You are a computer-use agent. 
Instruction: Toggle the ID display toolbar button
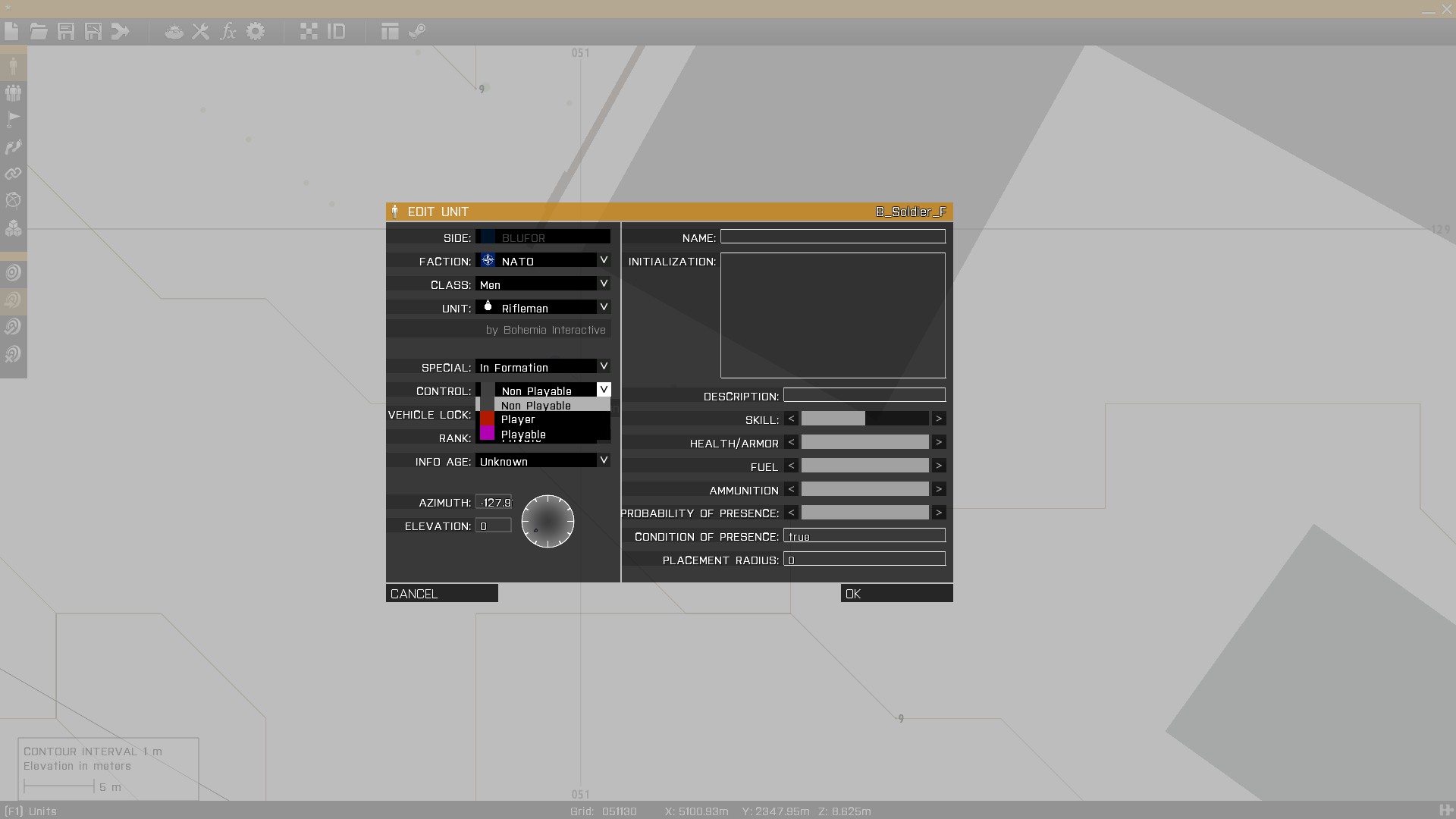pyautogui.click(x=336, y=32)
